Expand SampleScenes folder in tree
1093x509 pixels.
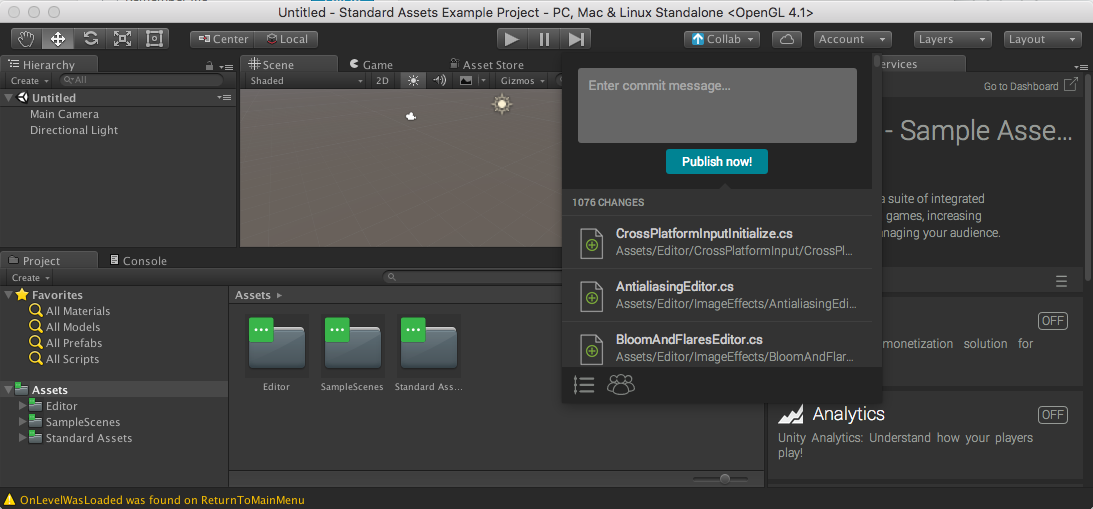(23, 422)
